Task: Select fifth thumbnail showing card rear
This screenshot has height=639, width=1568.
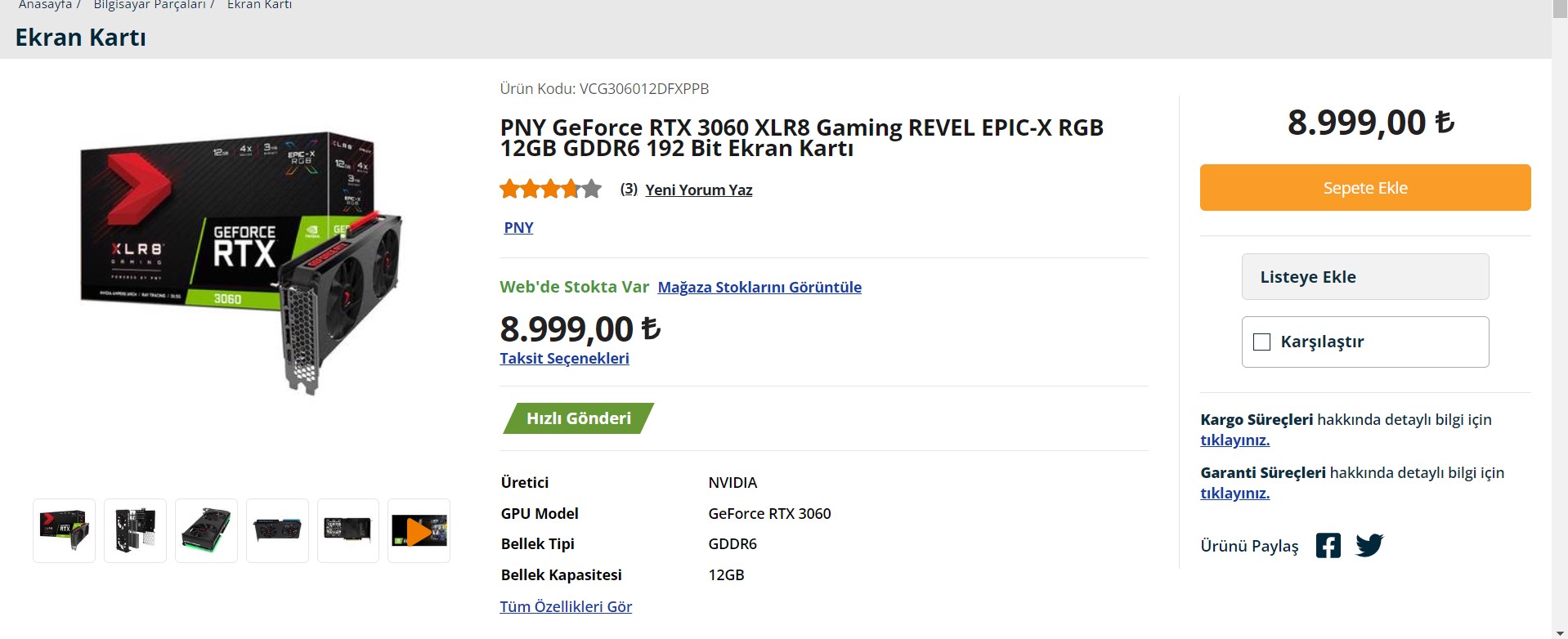Action: coord(347,531)
